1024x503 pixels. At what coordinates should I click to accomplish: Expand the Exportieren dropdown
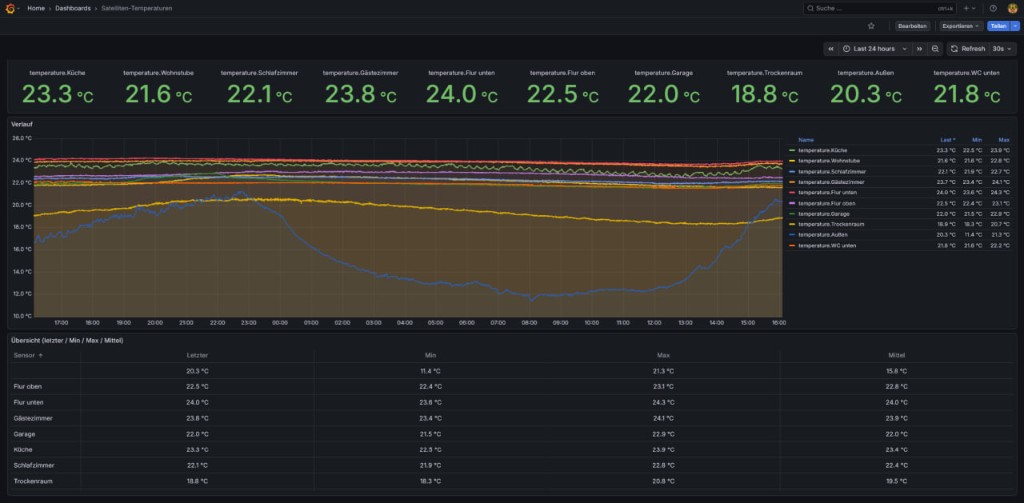[x=961, y=26]
